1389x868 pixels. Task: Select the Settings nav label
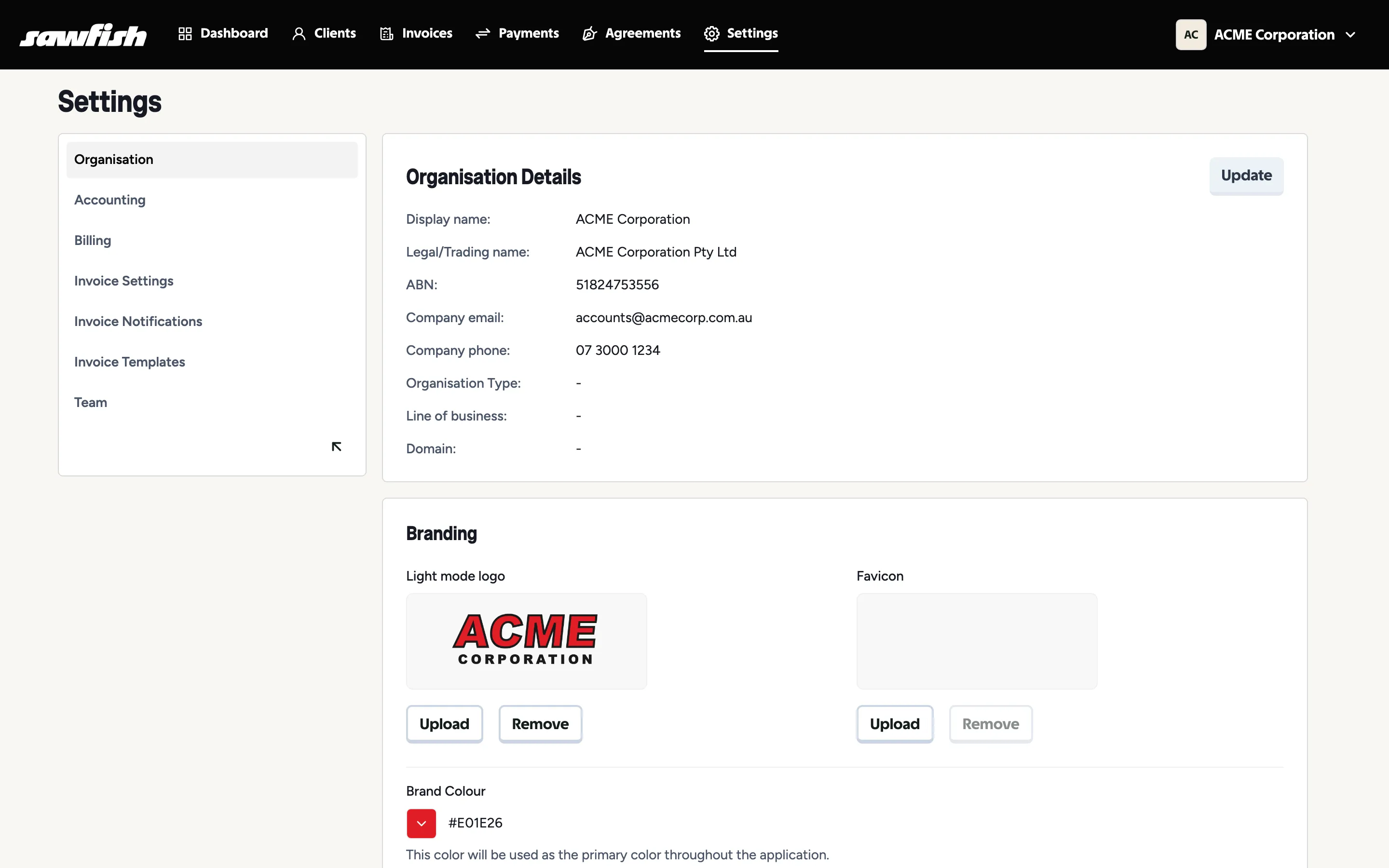click(x=752, y=33)
